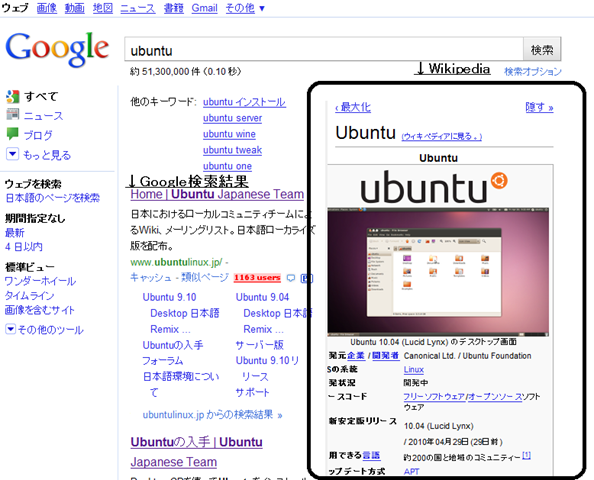
Task: Expand その他のツール arrow in sidebar
Action: (x=10, y=329)
